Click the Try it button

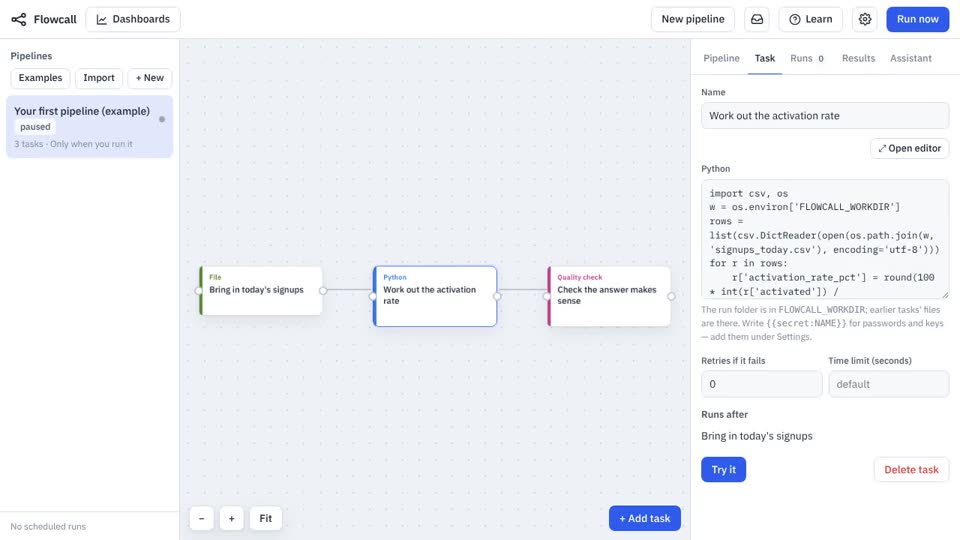[x=724, y=470]
